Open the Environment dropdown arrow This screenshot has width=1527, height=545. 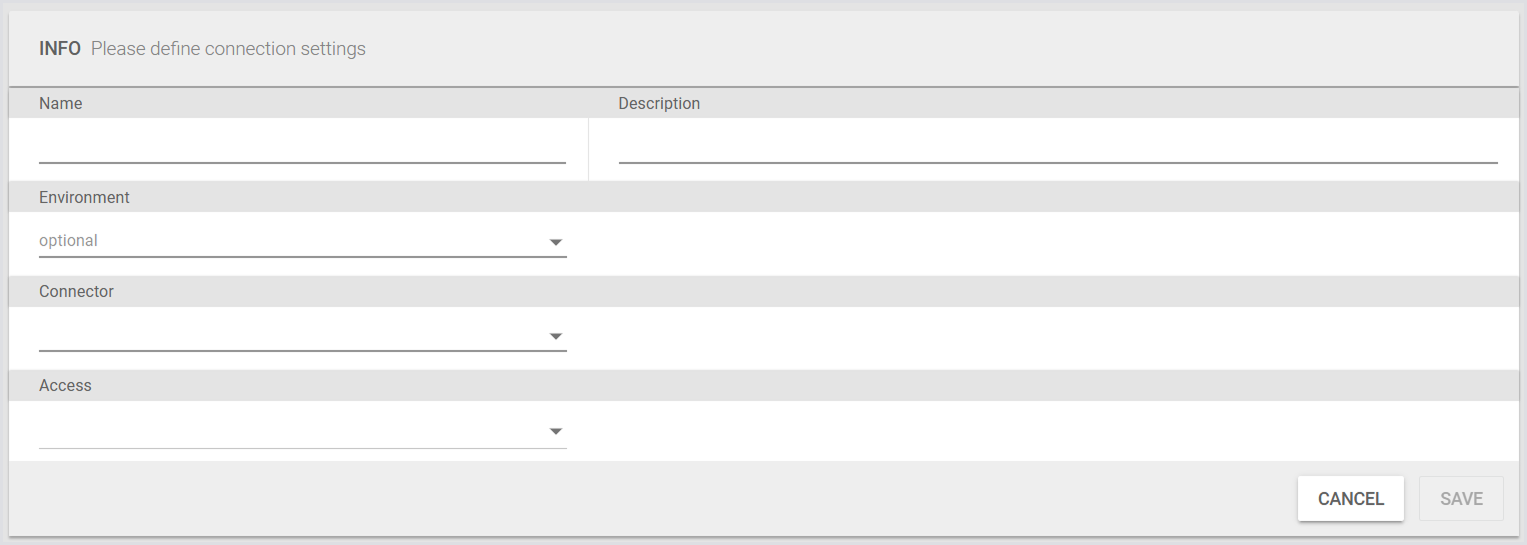[x=556, y=242]
